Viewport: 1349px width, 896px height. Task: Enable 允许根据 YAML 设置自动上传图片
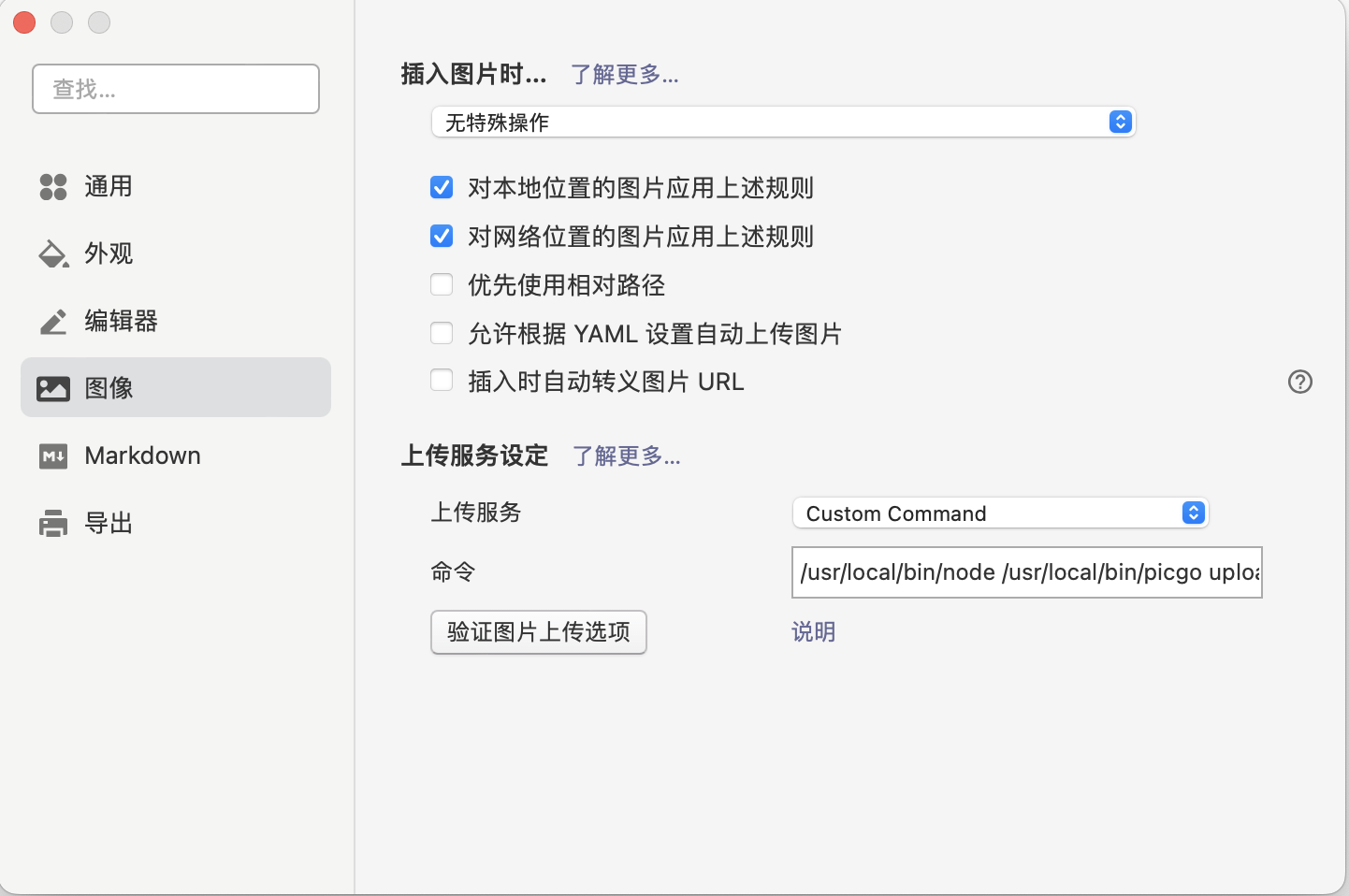[442, 334]
